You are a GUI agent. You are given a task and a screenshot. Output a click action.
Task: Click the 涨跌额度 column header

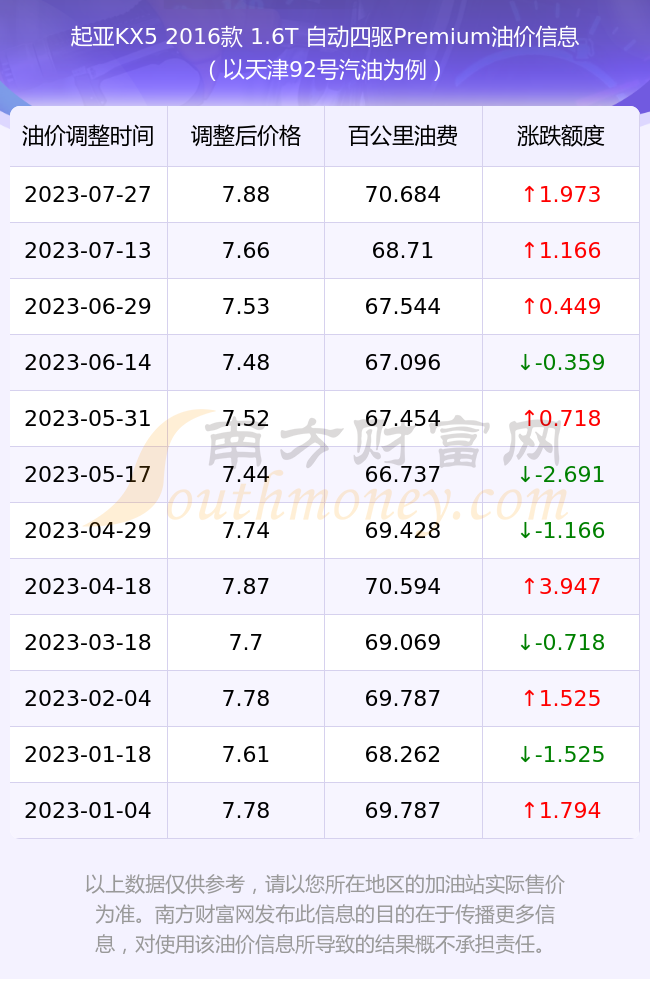click(x=561, y=136)
